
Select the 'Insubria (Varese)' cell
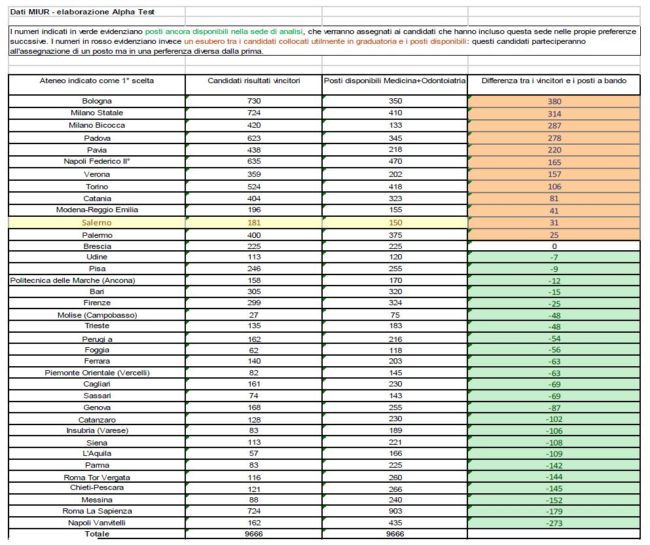[x=97, y=431]
